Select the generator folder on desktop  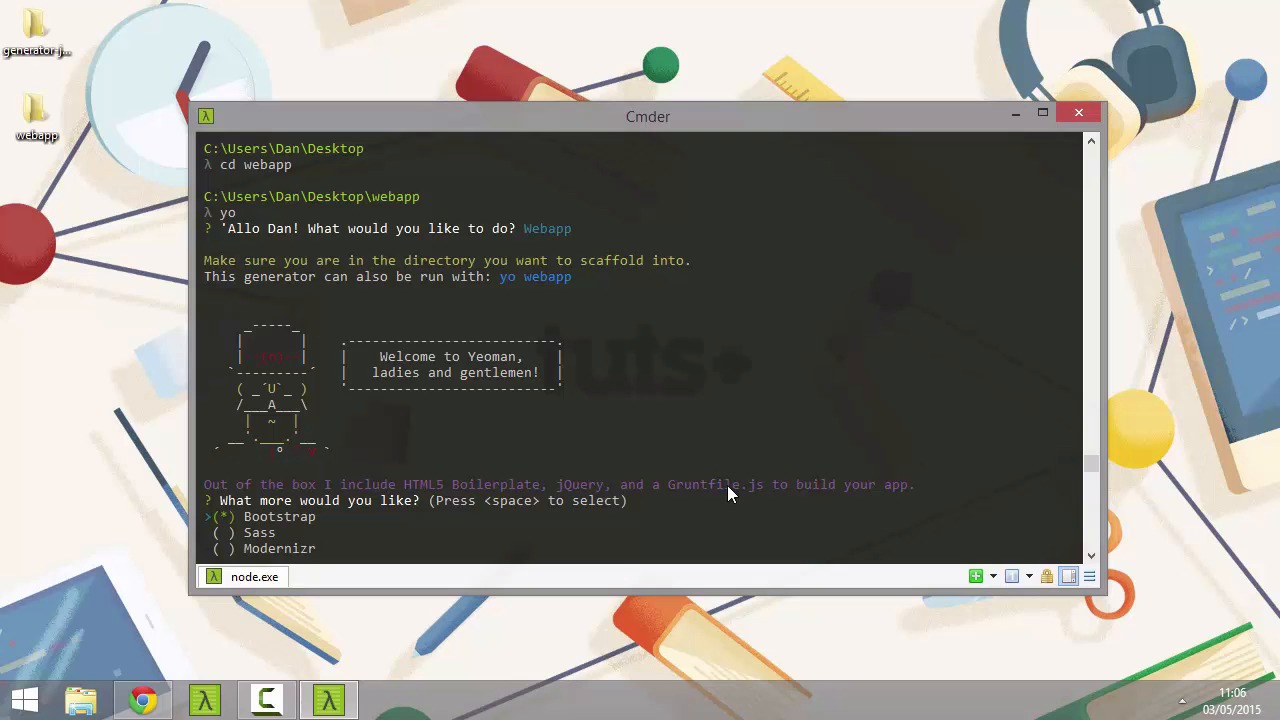[36, 33]
